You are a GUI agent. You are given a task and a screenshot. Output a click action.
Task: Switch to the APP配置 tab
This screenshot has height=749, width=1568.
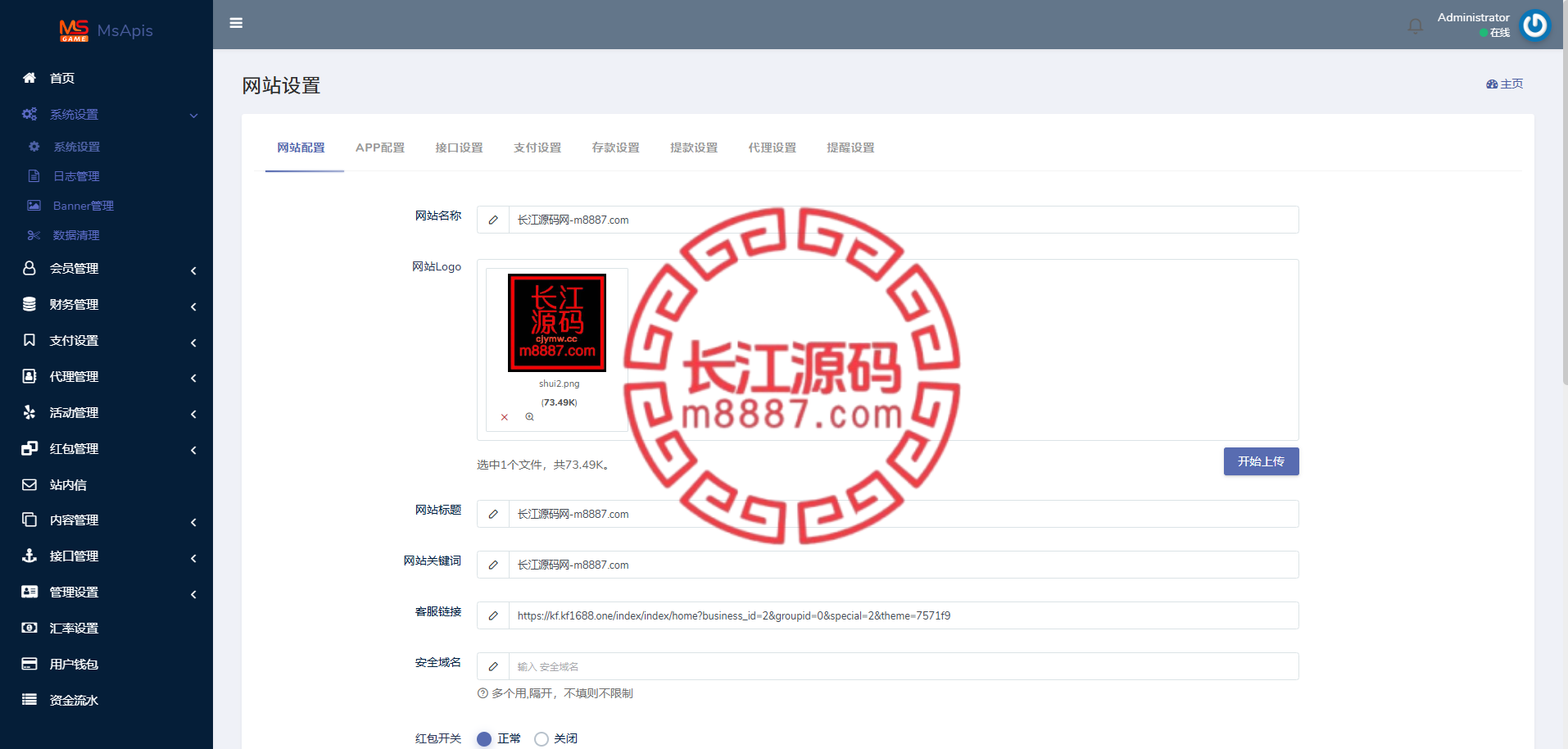(x=380, y=148)
